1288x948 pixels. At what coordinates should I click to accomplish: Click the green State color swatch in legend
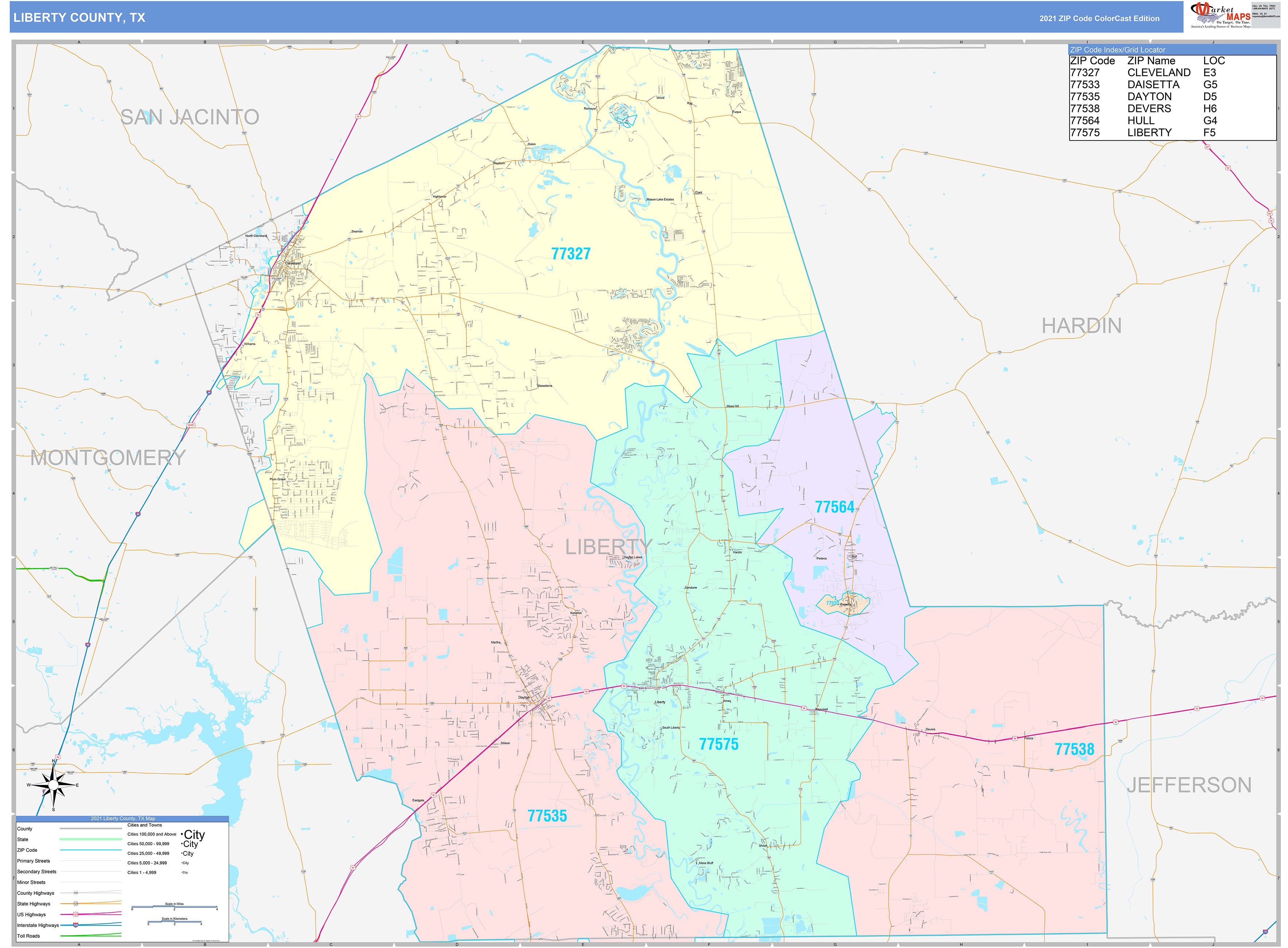pyautogui.click(x=91, y=839)
